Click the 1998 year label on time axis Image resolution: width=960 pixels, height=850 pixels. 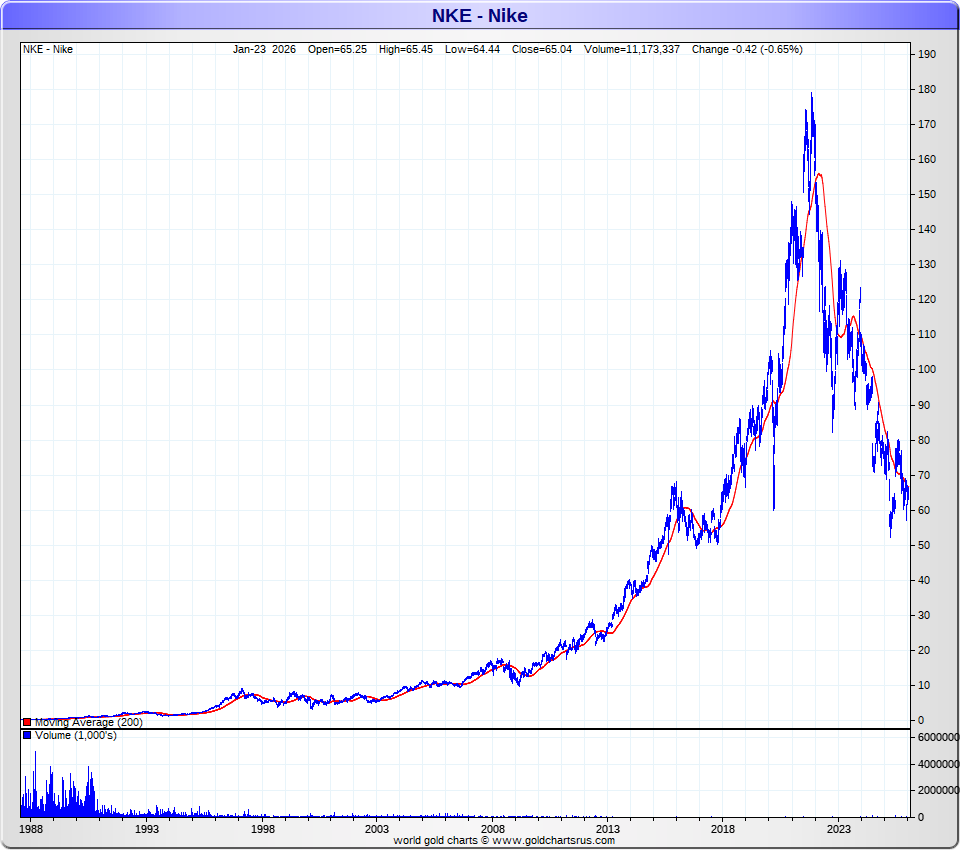click(x=263, y=829)
